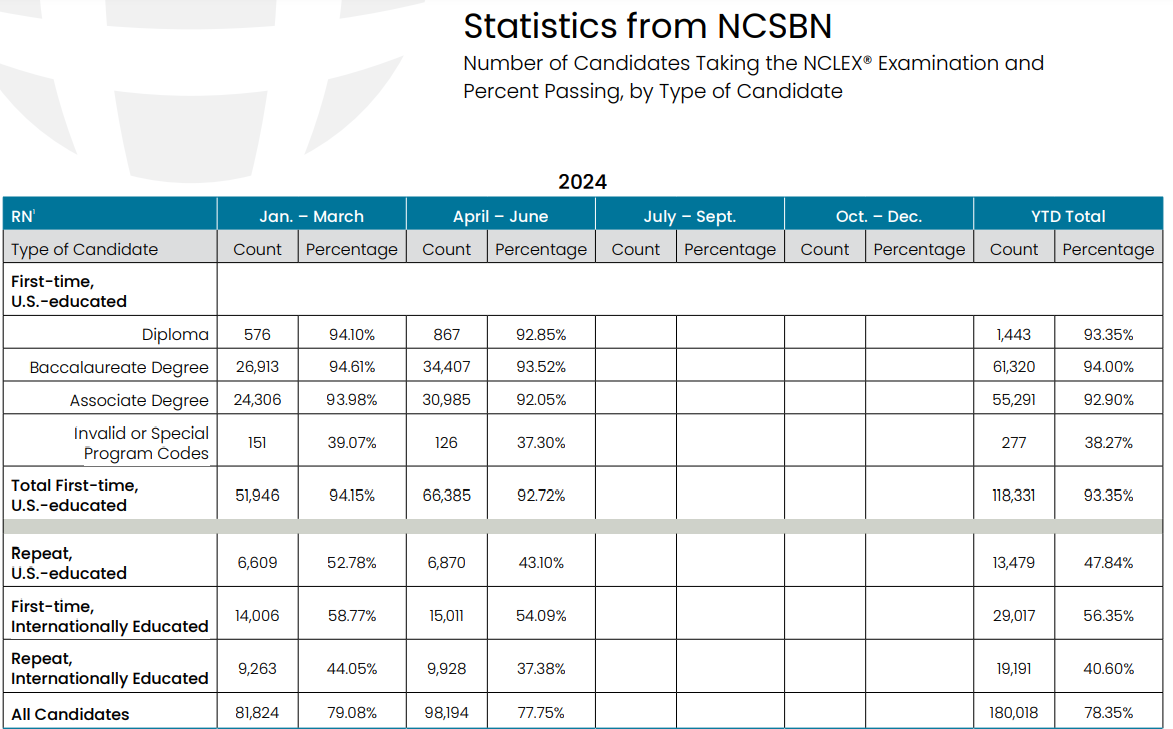Screen dimensions: 1173x729
Task: Click the 'Associate Degree' row label
Action: point(139,400)
